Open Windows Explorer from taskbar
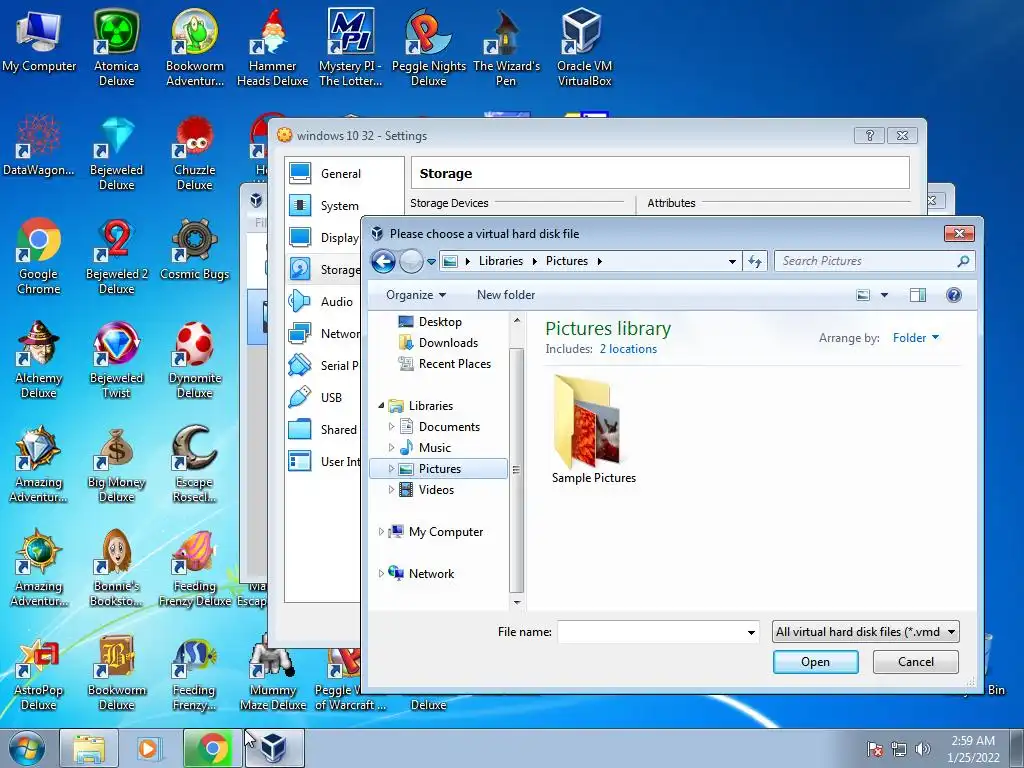This screenshot has height=768, width=1024. (89, 748)
